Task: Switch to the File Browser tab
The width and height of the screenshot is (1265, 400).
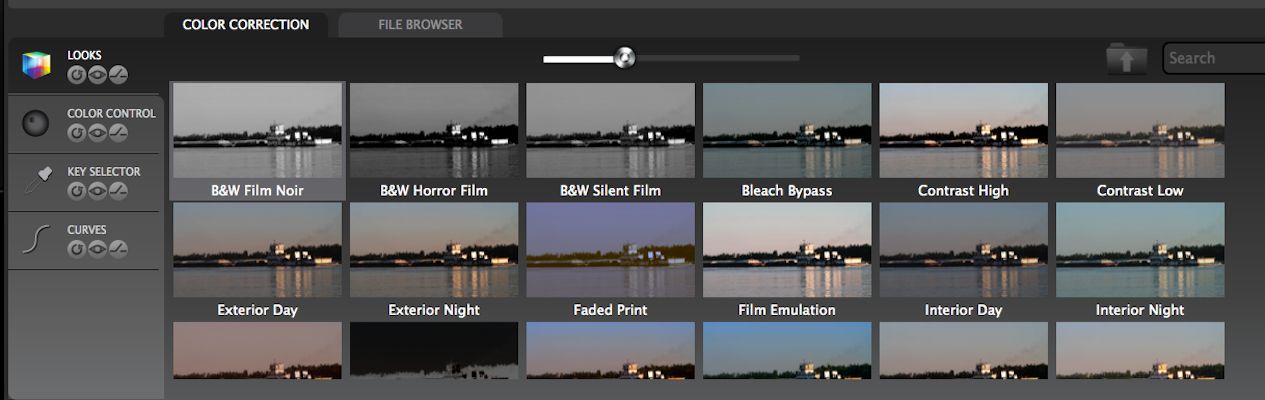Action: [420, 24]
